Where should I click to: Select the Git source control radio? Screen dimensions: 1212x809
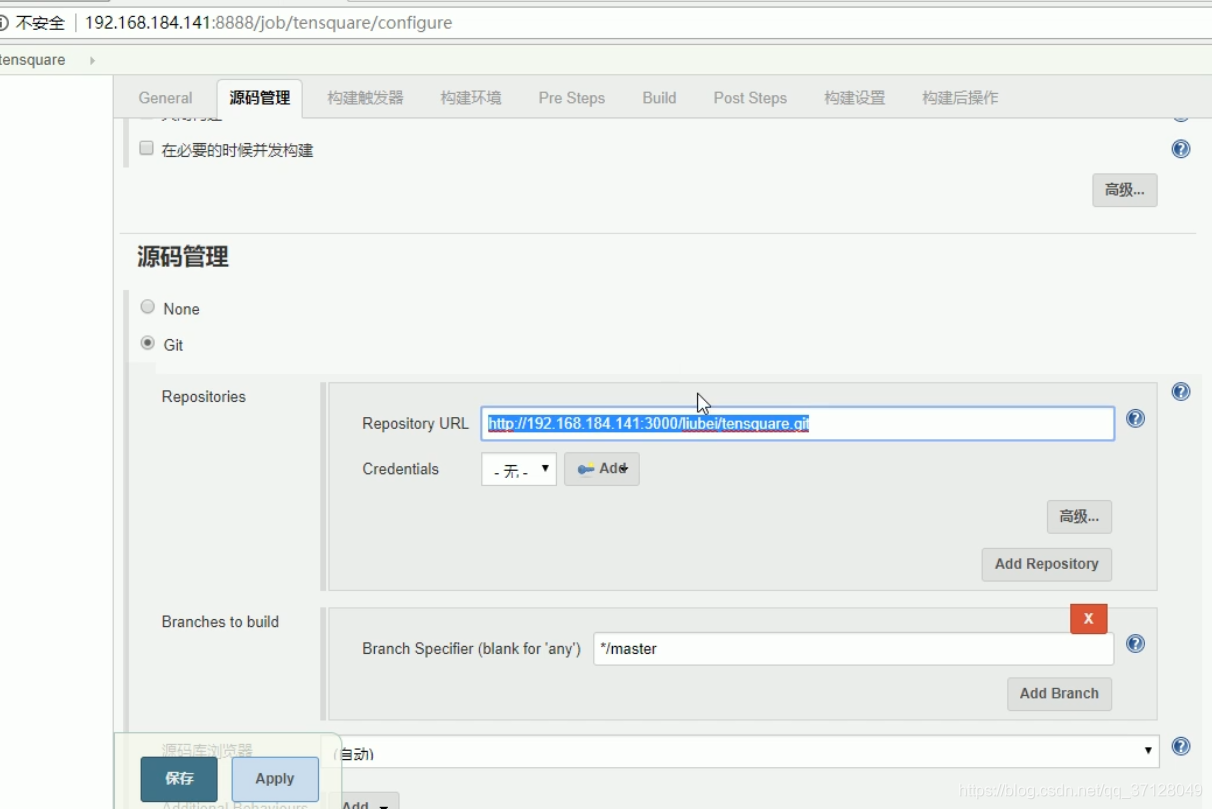point(148,343)
